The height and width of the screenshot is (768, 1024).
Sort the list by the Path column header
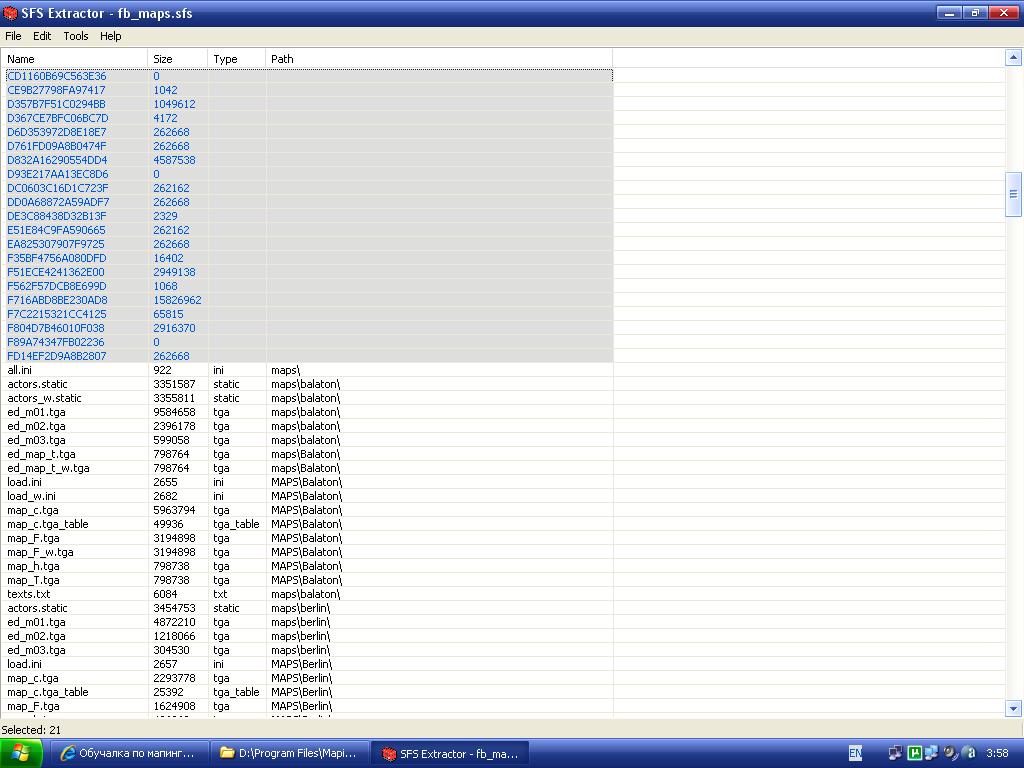(x=439, y=59)
